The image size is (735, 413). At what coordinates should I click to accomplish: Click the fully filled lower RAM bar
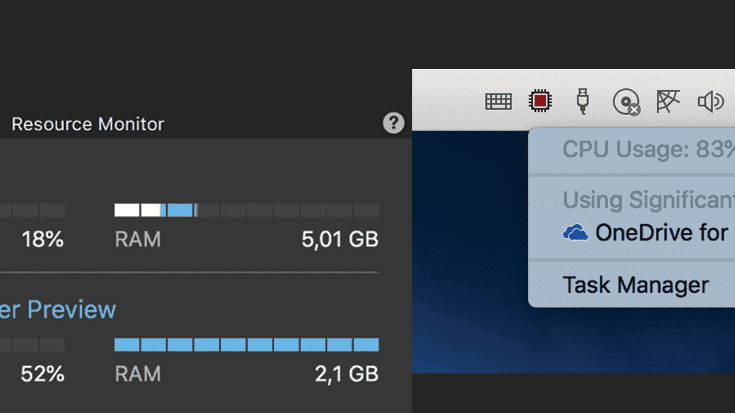(x=246, y=344)
